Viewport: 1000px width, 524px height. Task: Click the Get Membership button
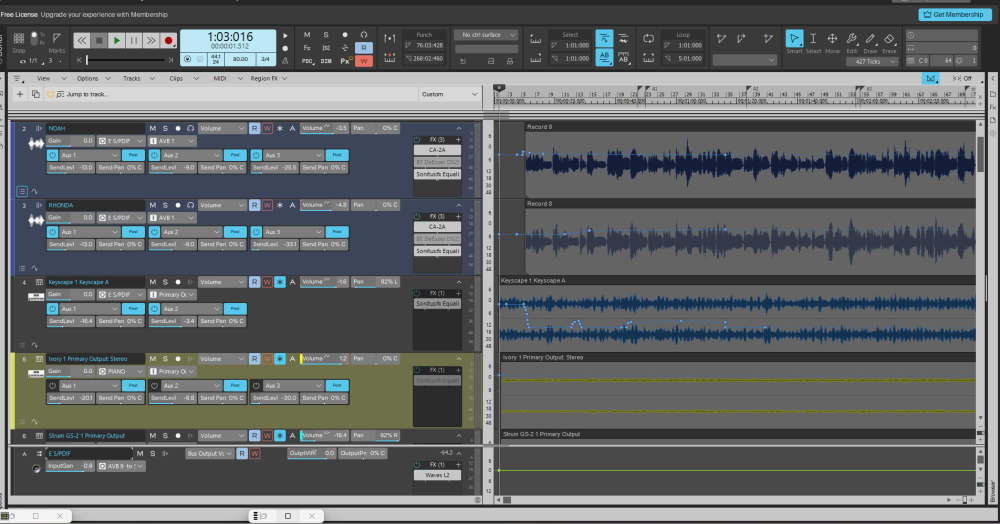(x=955, y=14)
